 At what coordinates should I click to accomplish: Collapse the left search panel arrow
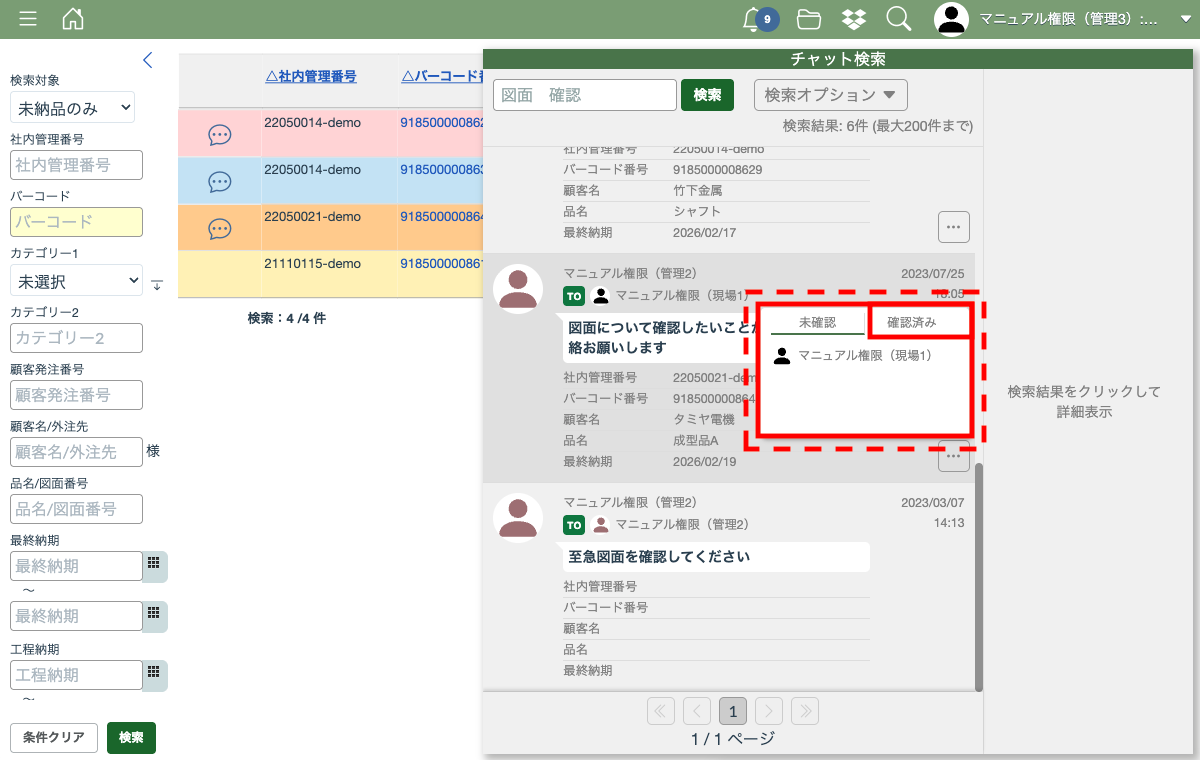click(x=148, y=60)
